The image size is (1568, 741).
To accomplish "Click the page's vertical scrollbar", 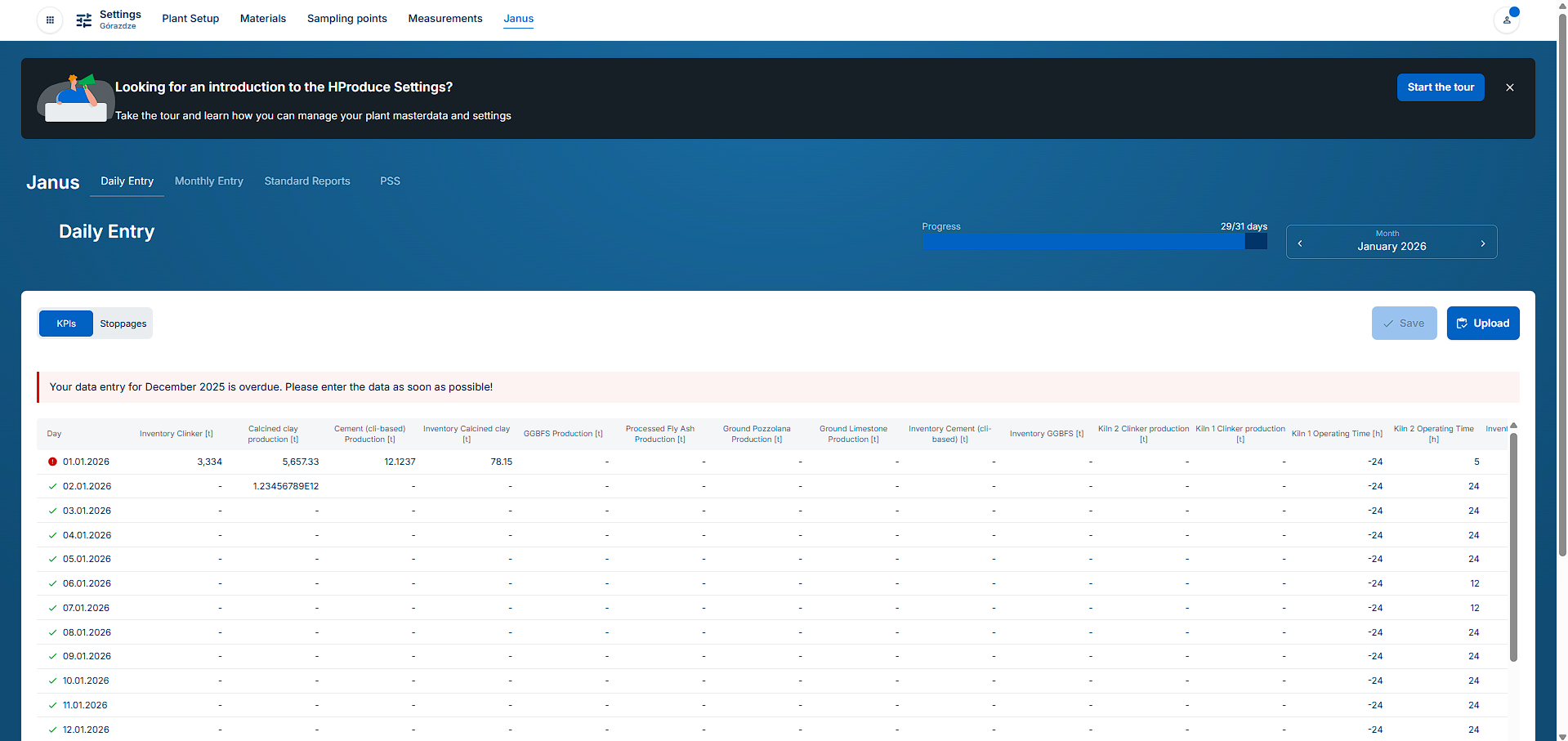I will (1562, 286).
